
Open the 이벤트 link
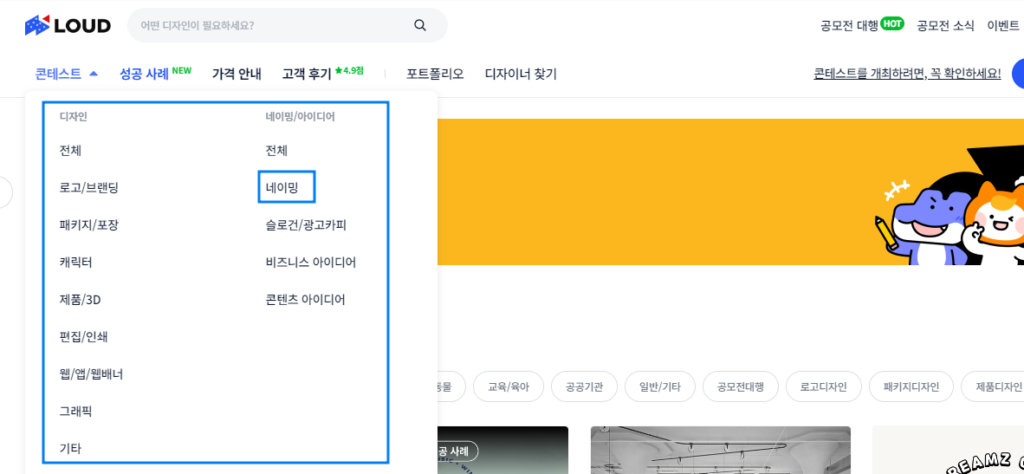point(1003,25)
